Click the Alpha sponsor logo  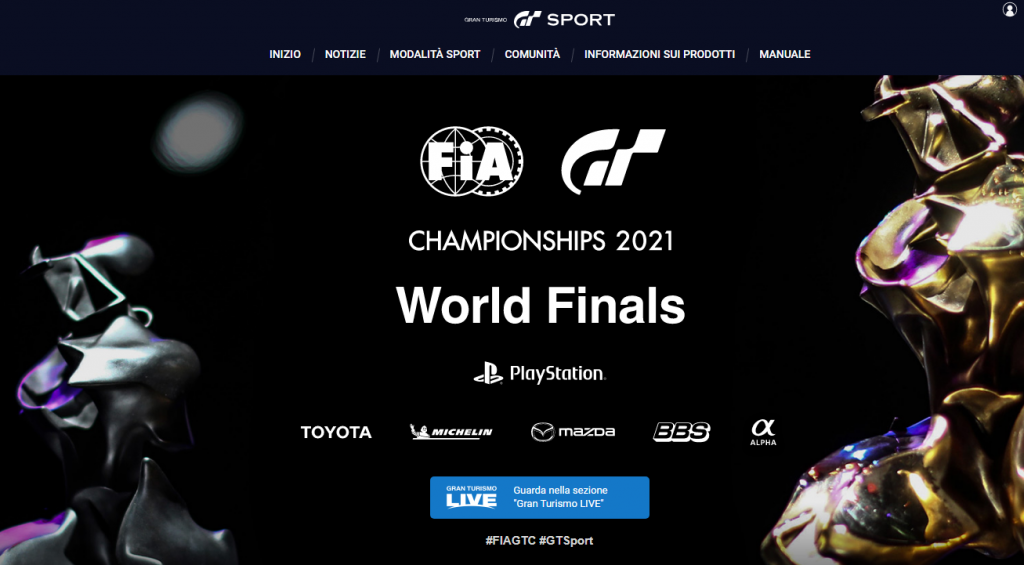click(763, 432)
